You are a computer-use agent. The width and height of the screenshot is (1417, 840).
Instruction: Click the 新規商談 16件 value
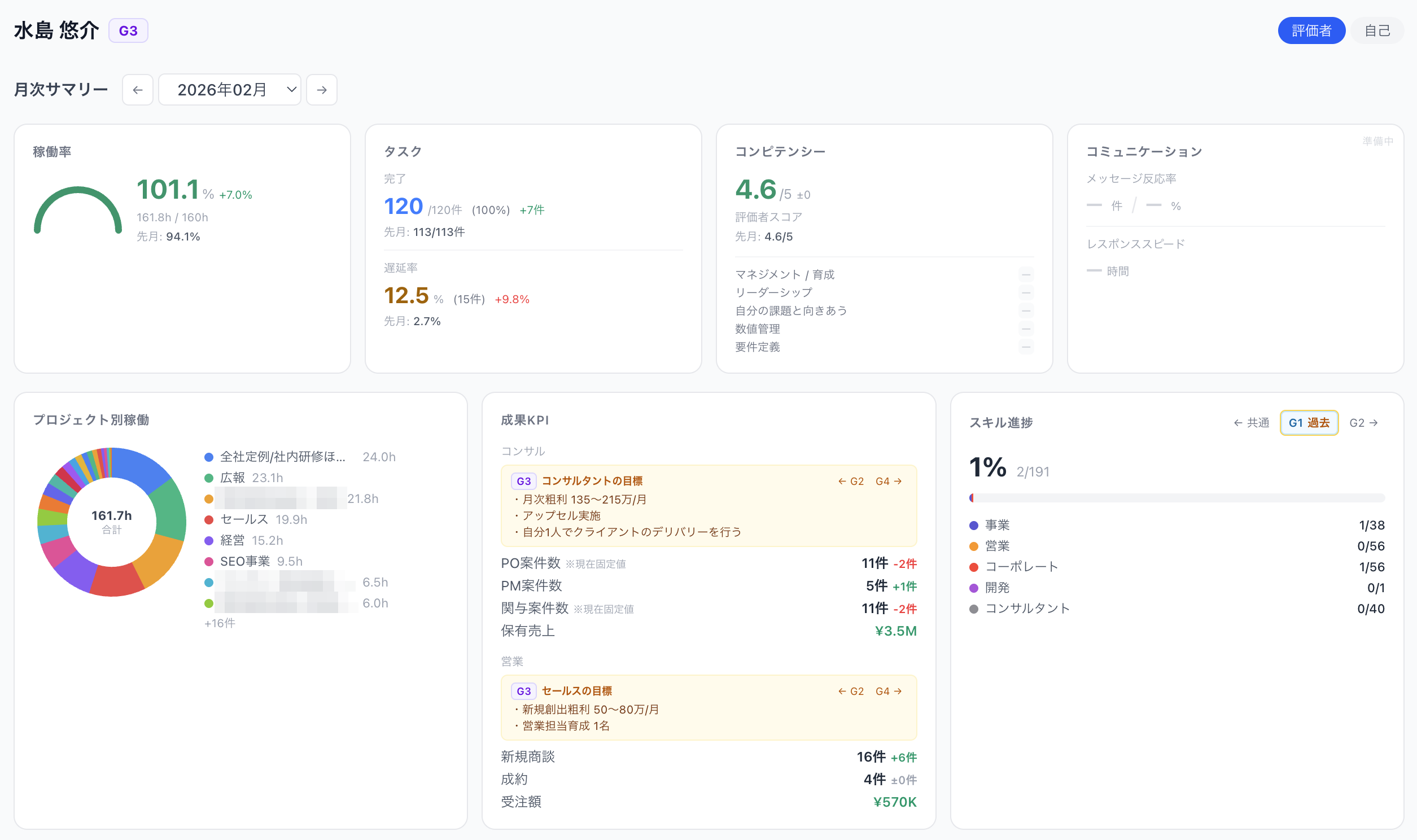tap(871, 757)
